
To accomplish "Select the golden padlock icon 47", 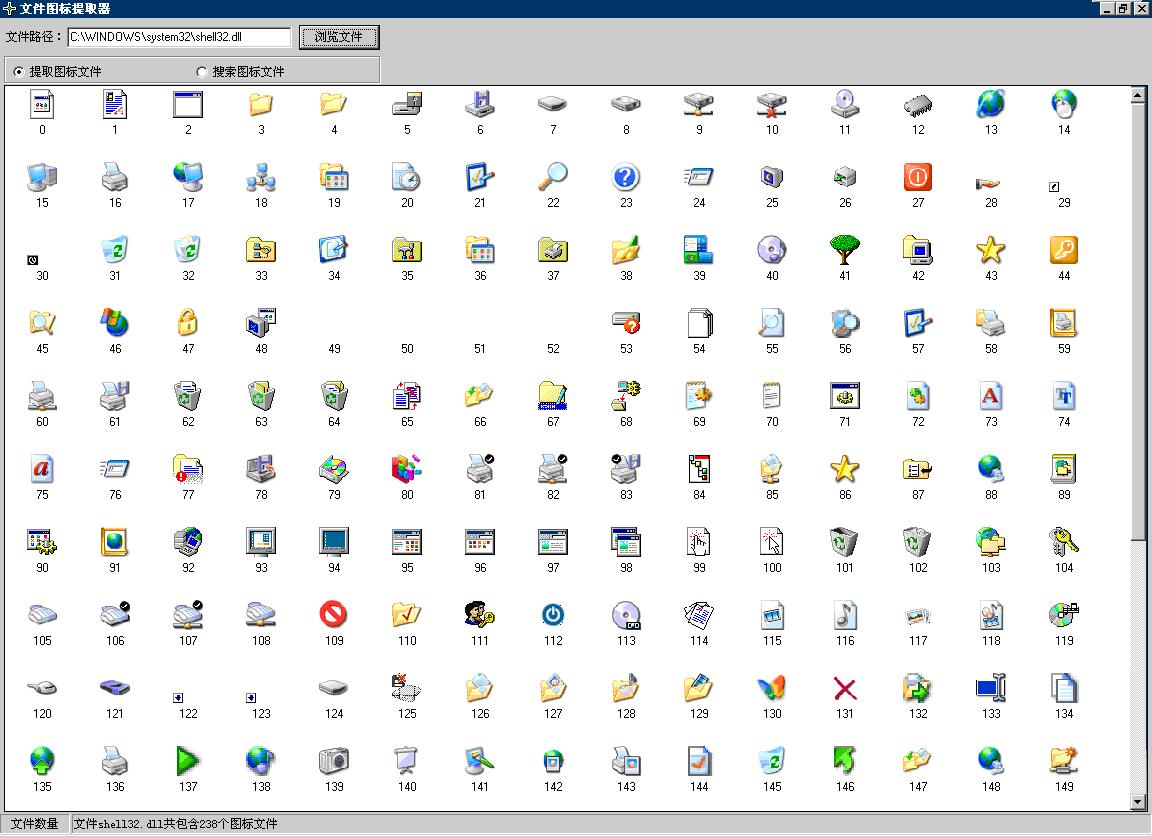I will 187,322.
